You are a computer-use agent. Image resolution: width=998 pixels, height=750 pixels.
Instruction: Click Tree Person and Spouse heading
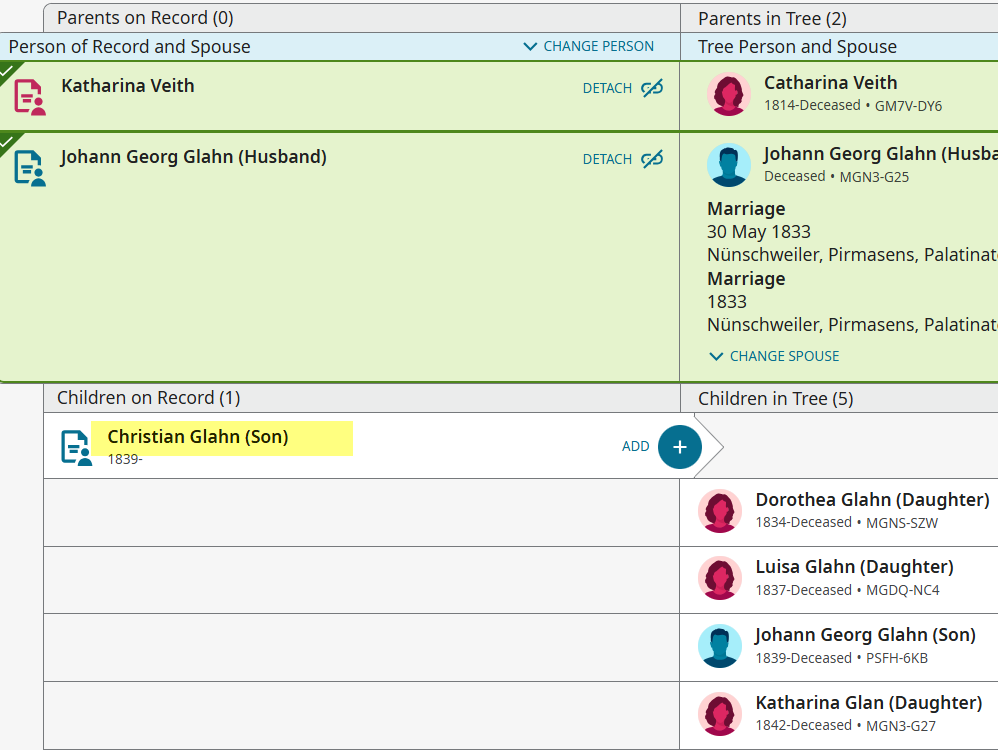797,47
